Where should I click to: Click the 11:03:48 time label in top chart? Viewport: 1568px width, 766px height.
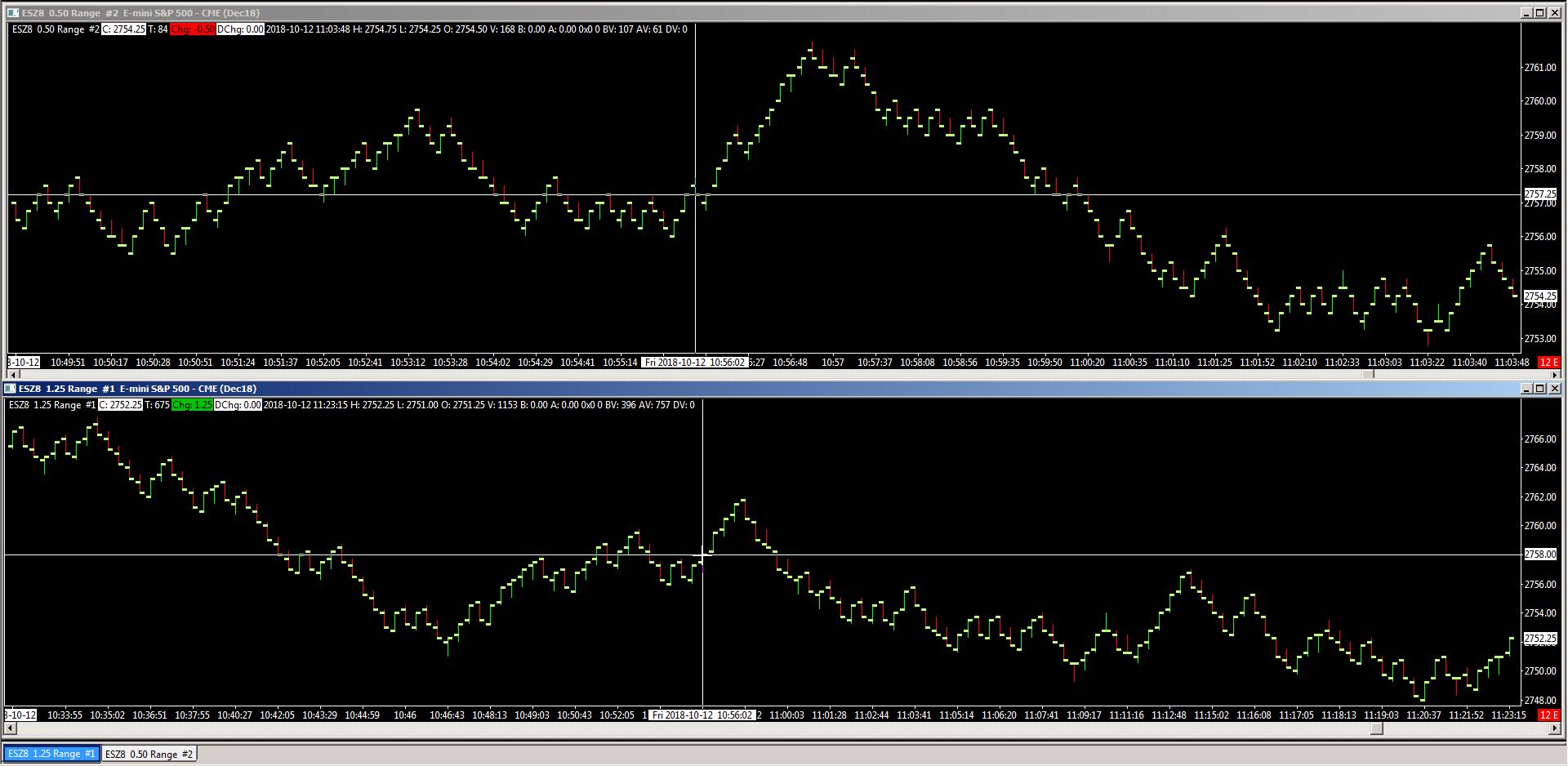point(1512,363)
